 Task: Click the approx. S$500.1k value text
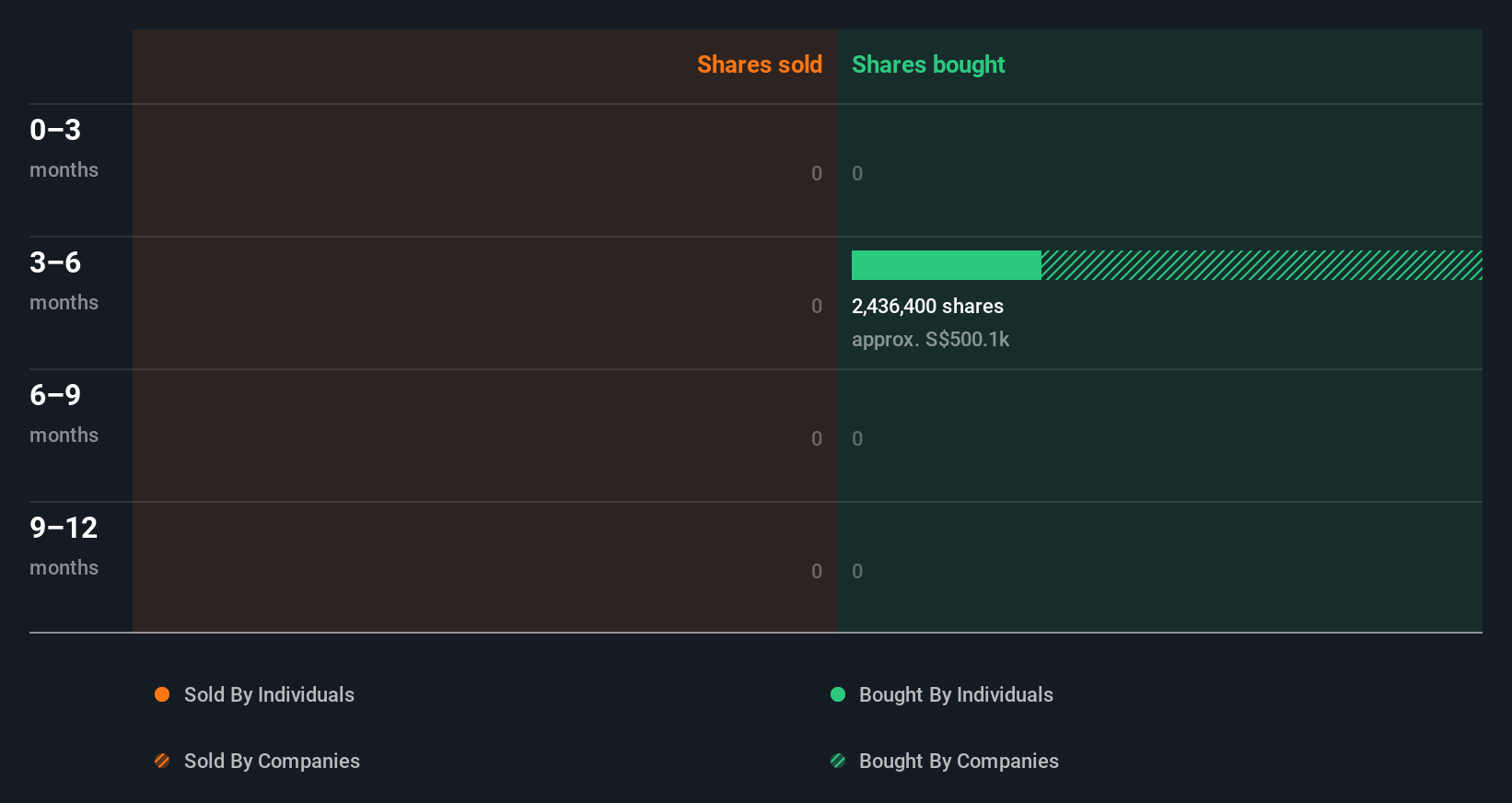(930, 339)
